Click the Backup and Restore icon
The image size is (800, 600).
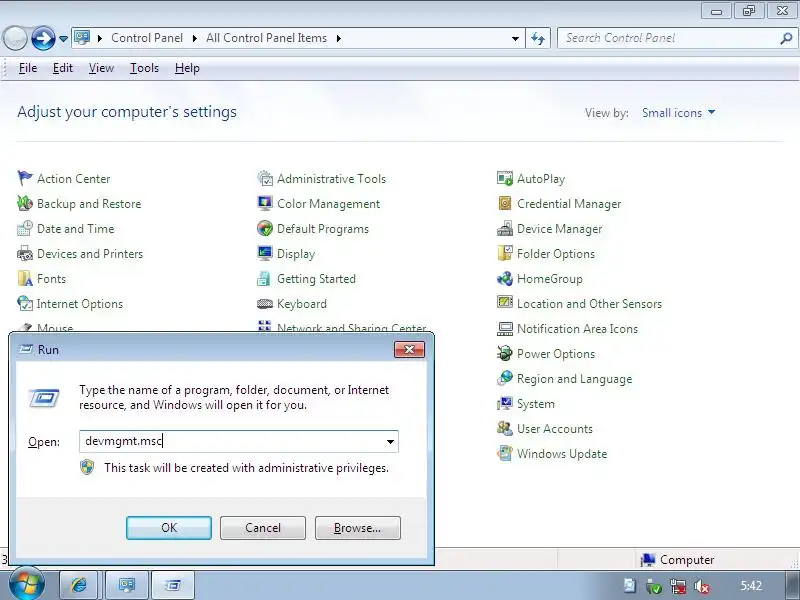[25, 203]
